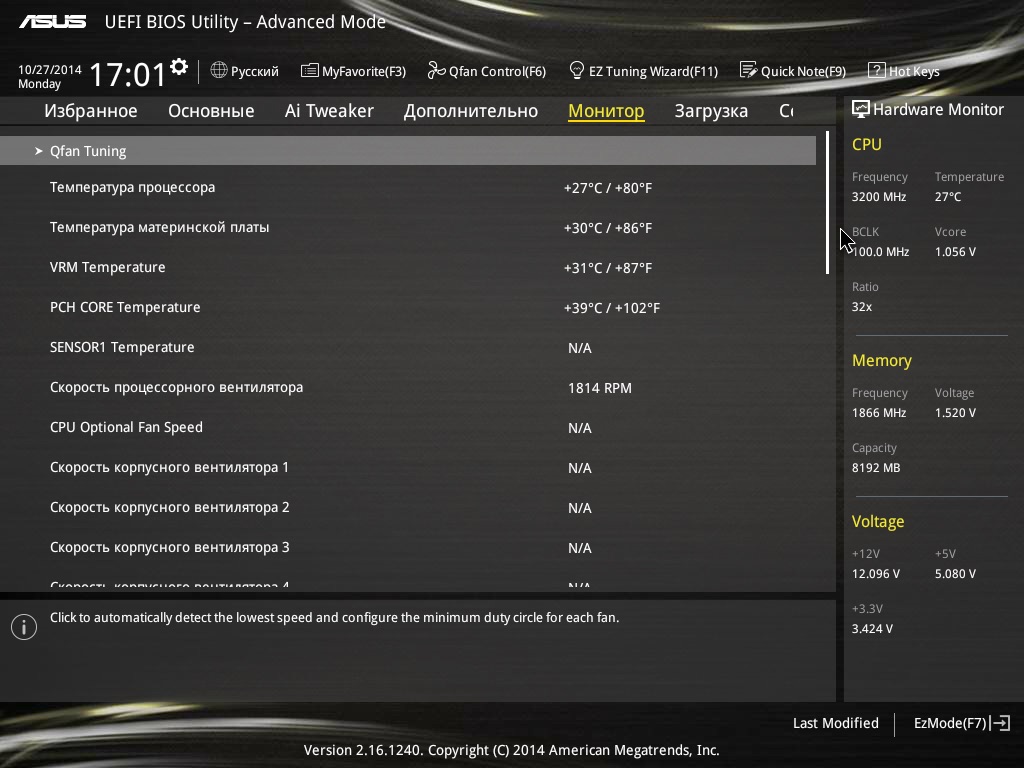
Task: Click the 17:01 clock
Action: [127, 74]
